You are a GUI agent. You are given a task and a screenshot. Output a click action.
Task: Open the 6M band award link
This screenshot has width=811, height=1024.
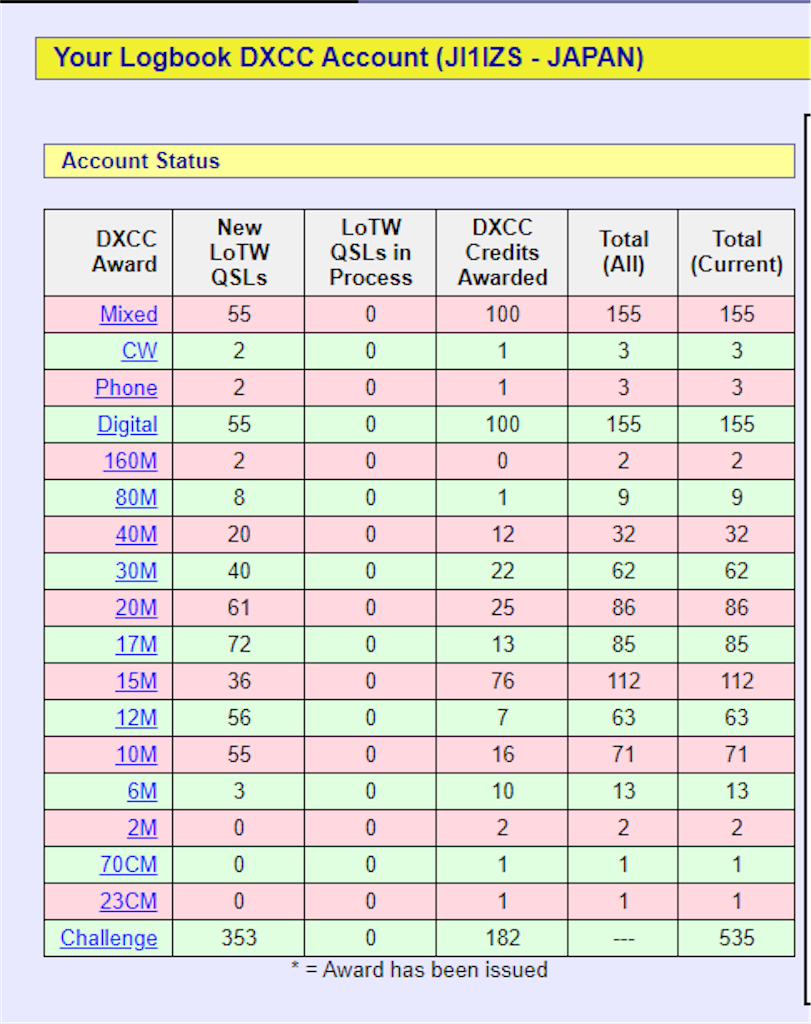click(x=142, y=791)
